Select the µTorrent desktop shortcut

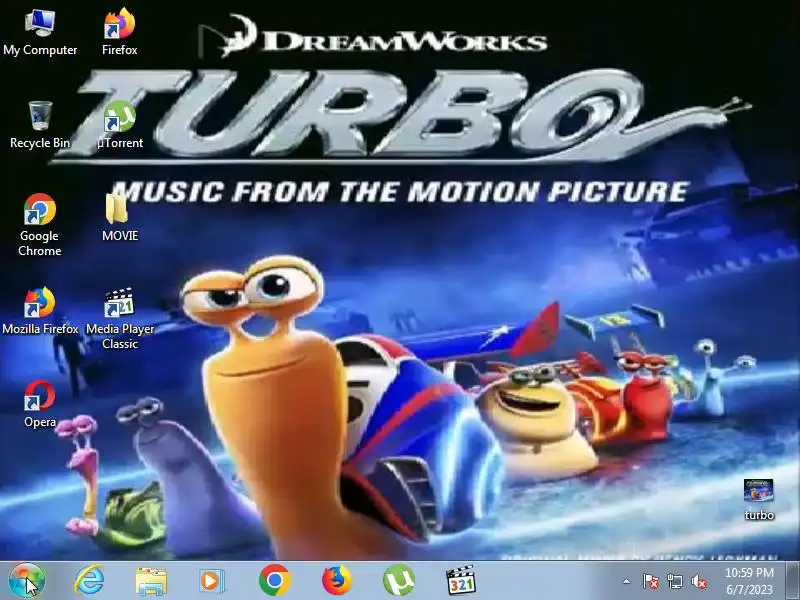pos(120,125)
